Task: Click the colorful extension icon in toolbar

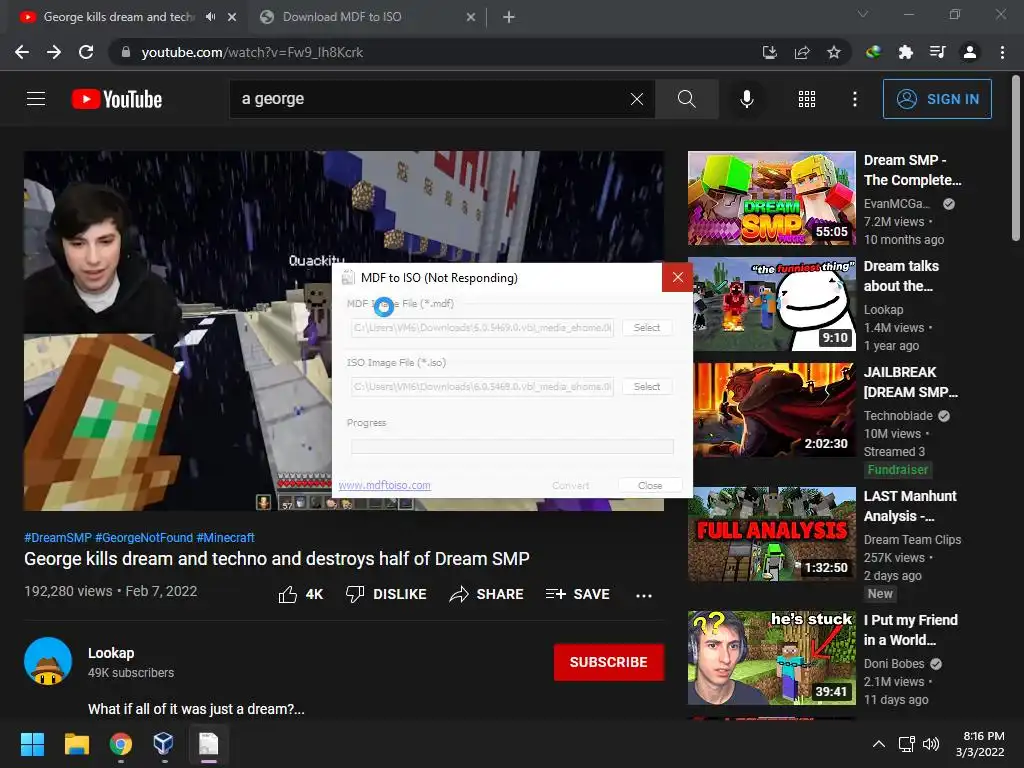Action: (873, 52)
